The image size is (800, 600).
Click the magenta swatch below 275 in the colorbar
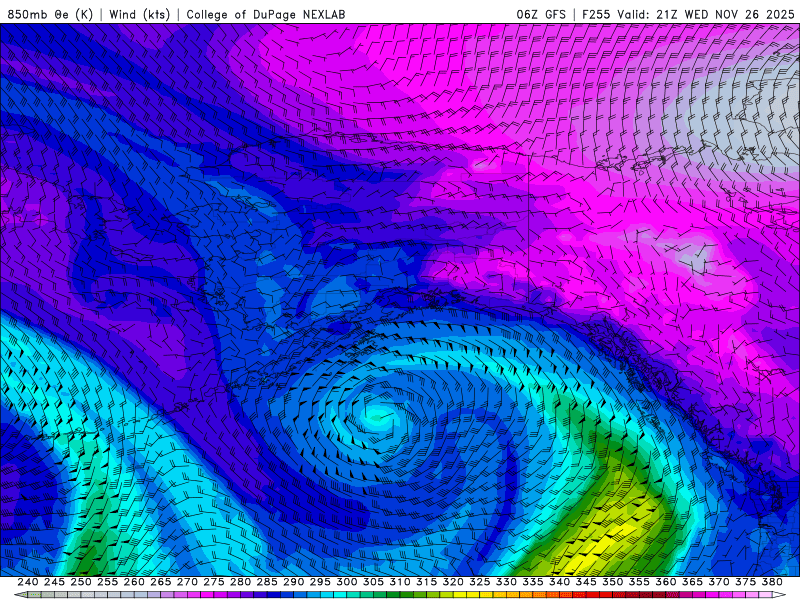(207, 594)
